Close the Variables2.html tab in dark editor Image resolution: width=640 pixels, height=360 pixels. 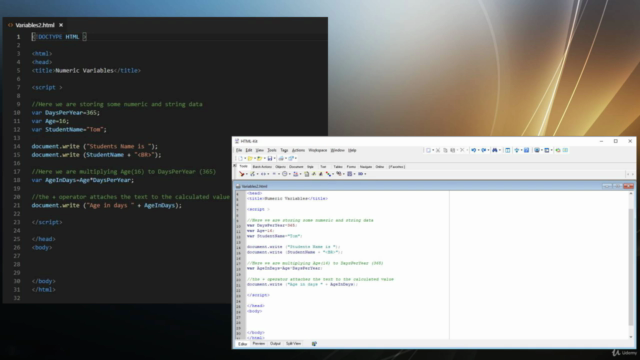[x=61, y=25]
